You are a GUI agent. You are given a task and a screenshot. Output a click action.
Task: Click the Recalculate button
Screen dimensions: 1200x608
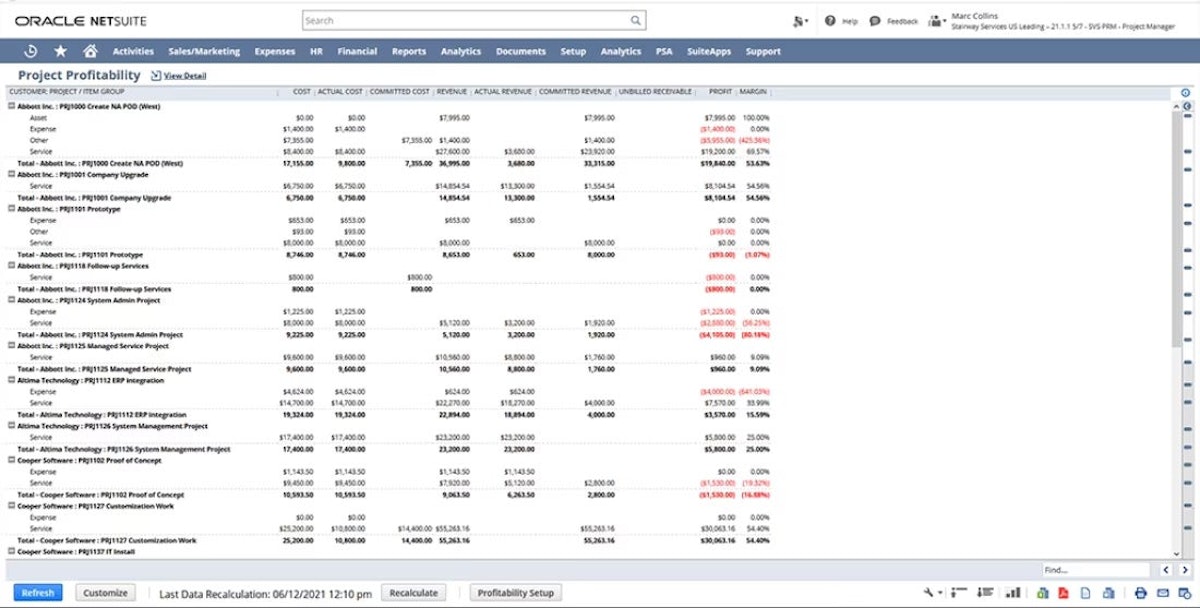click(413, 592)
